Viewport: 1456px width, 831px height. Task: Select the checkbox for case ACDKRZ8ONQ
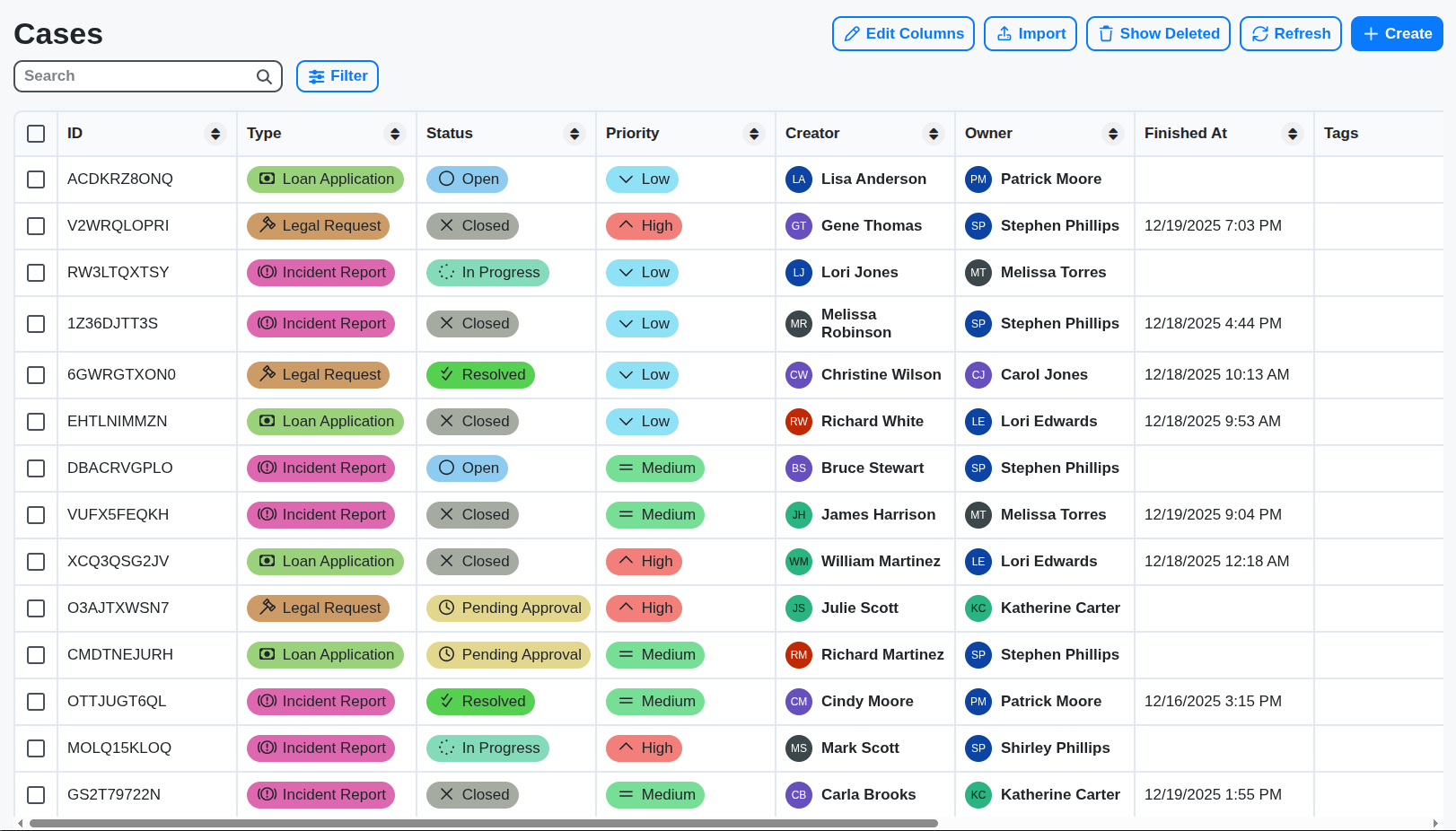pos(36,179)
